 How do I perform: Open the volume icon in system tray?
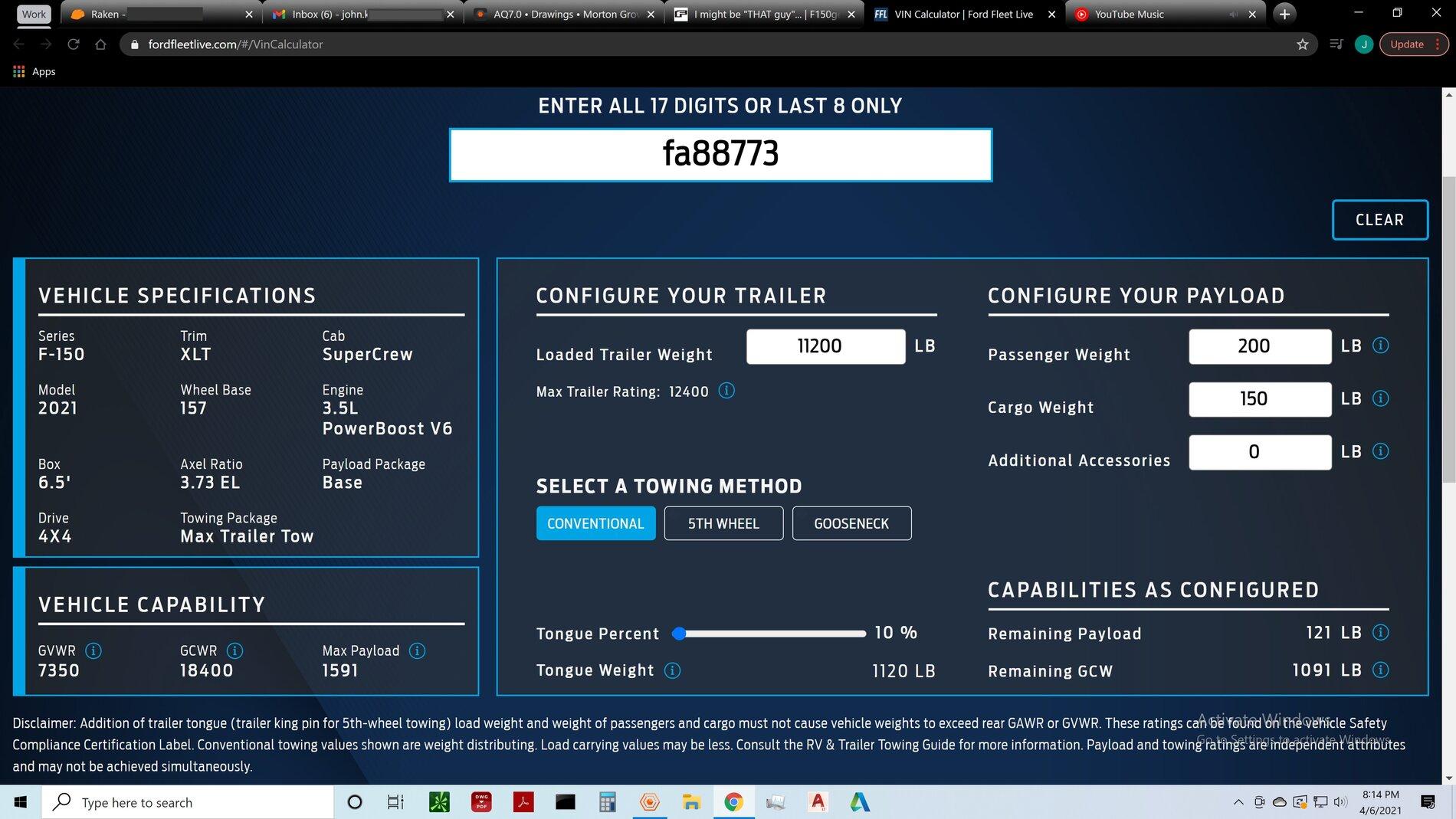coord(1340,802)
